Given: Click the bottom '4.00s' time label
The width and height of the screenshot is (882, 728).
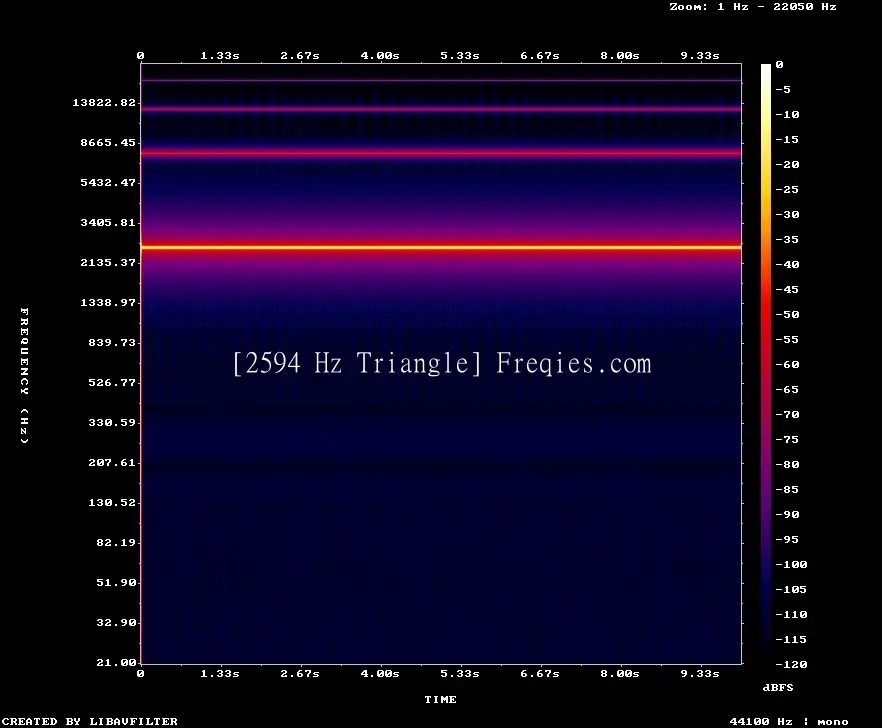Looking at the screenshot, I should [x=380, y=673].
